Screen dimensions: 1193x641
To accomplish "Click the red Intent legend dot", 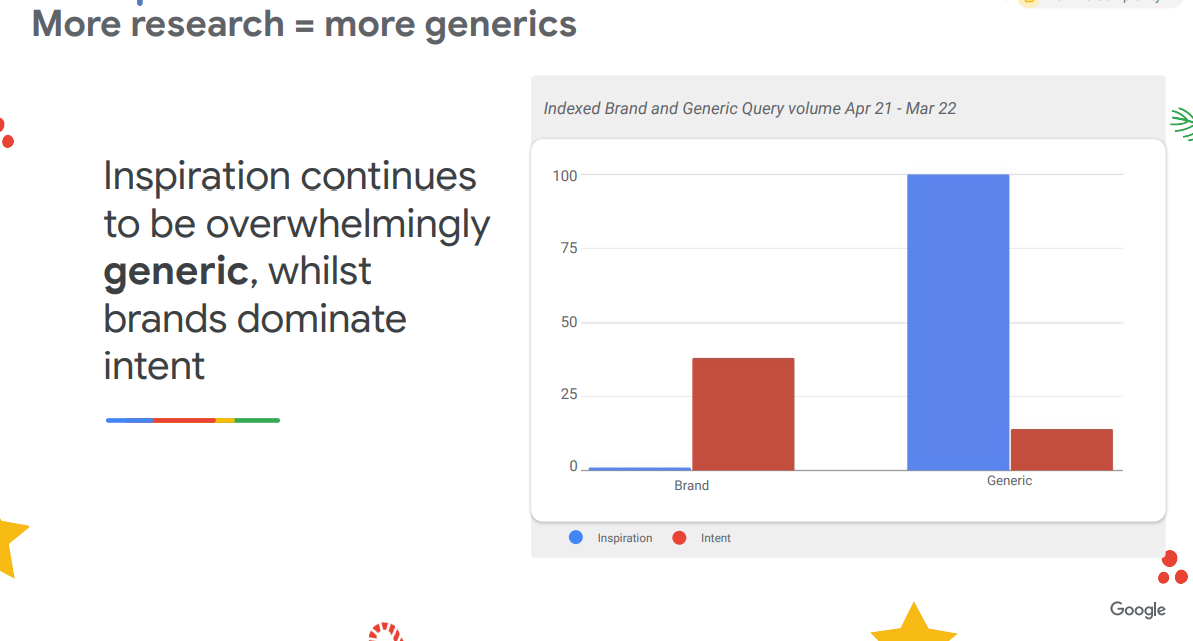I will [x=679, y=538].
